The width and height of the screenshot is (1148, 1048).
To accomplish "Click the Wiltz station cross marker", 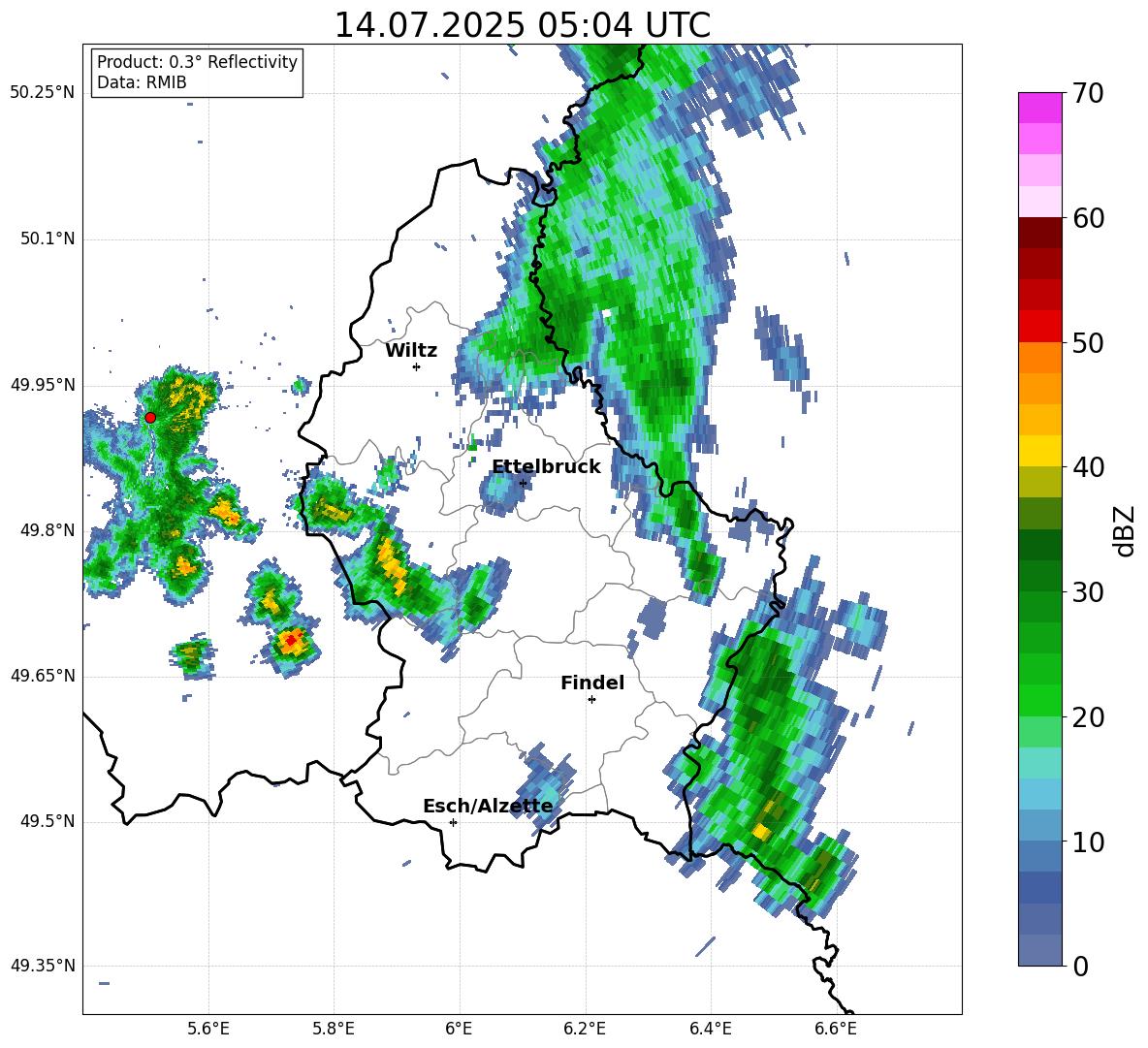I will 417,366.
